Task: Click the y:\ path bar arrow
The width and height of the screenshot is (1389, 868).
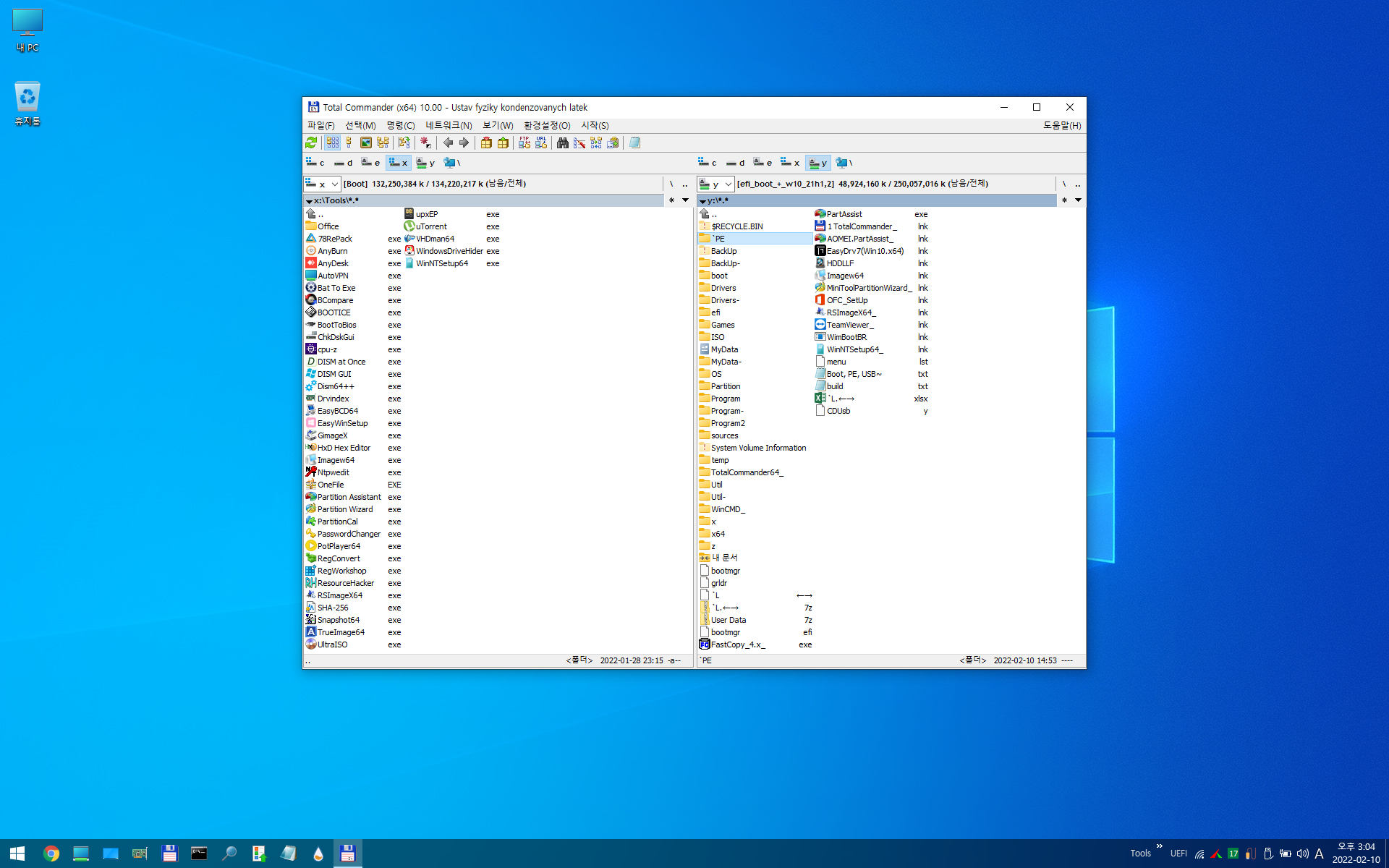Action: click(702, 201)
